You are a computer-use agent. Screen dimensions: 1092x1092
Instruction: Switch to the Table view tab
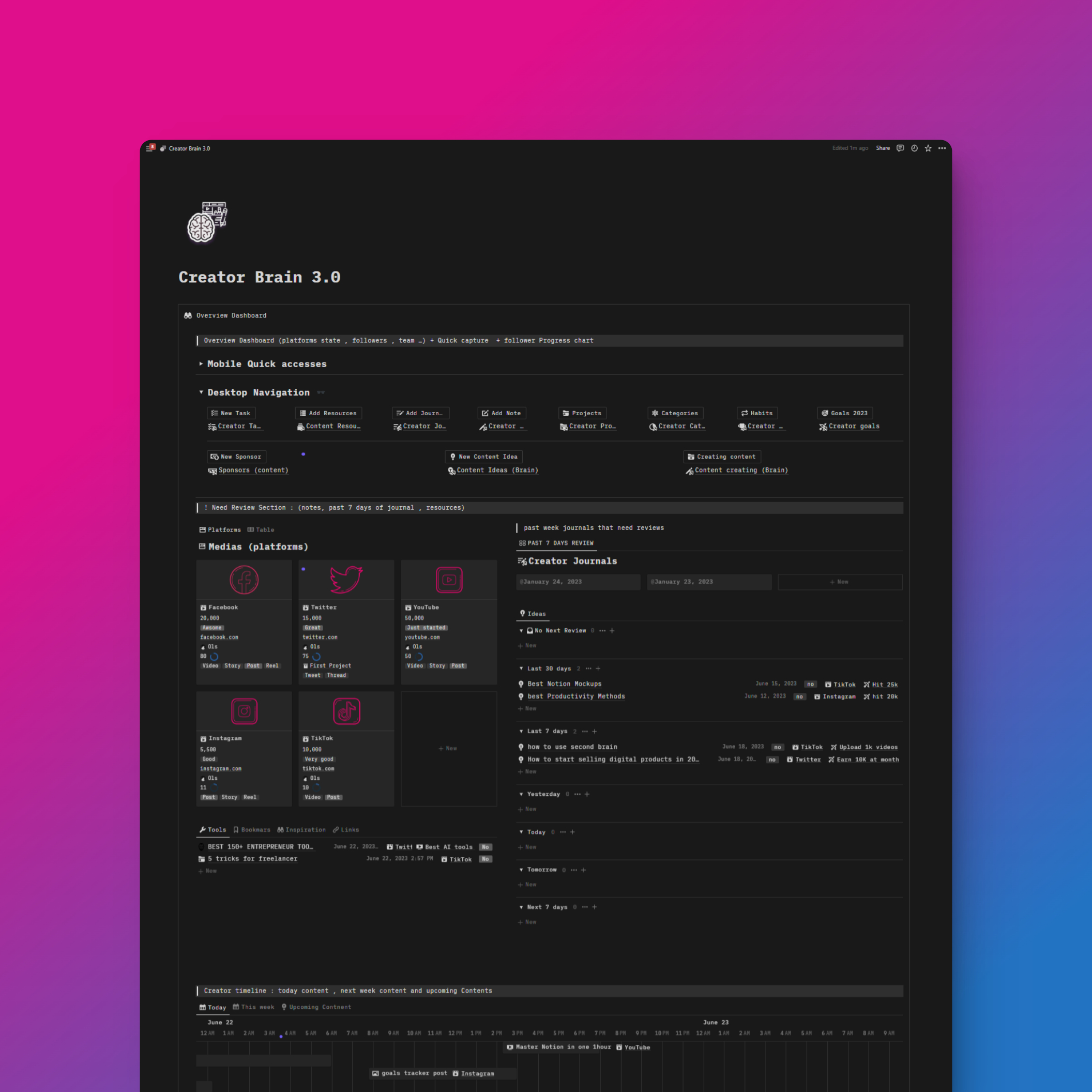(x=261, y=529)
